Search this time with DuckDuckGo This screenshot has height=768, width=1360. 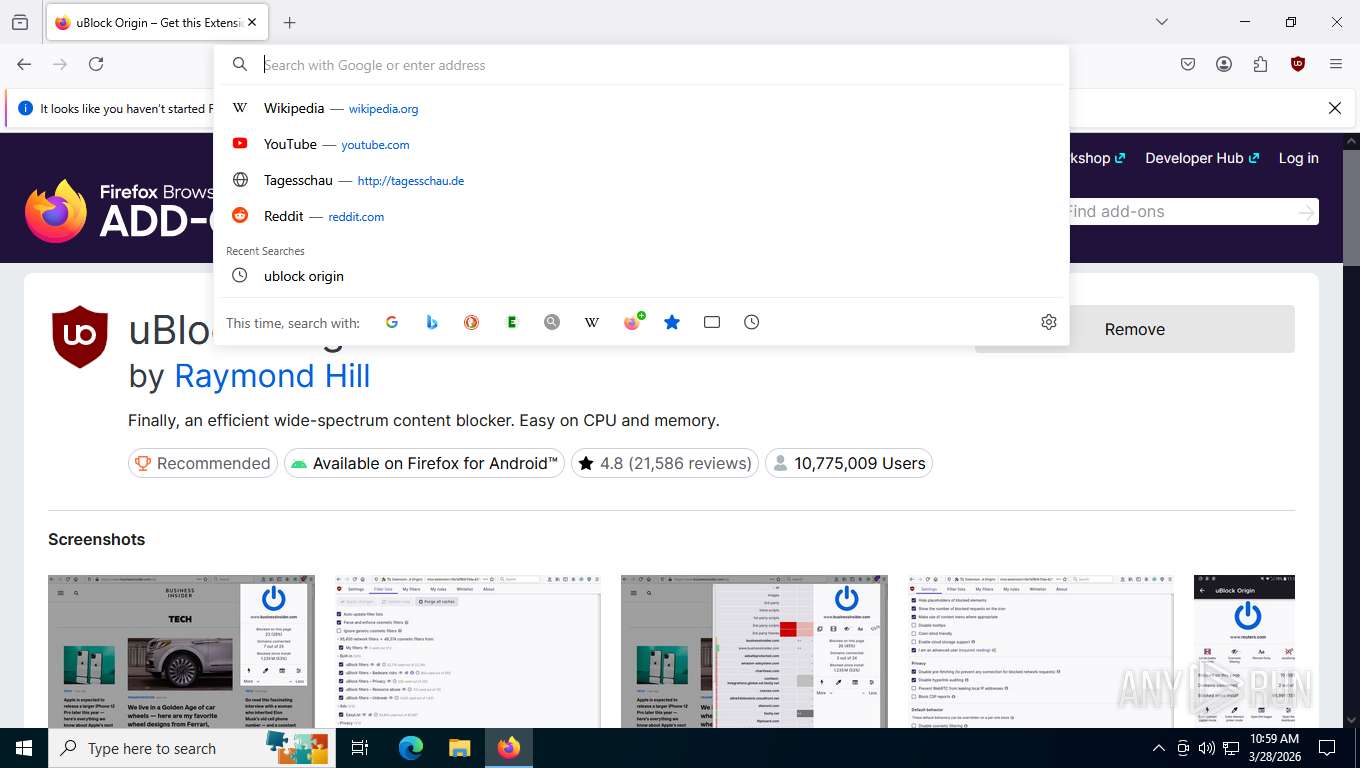[472, 322]
